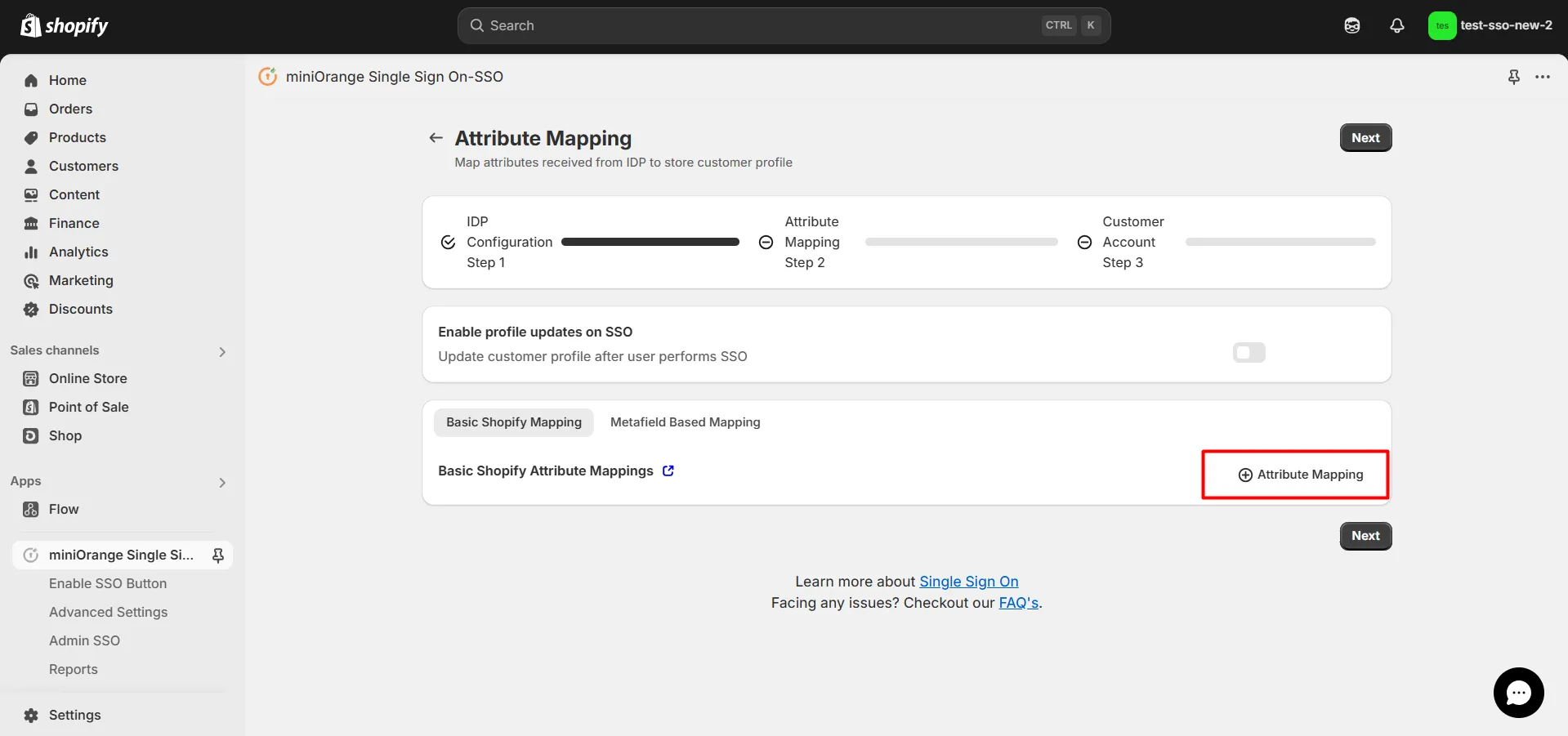Click the bottom Next button
This screenshot has height=736, width=1568.
[x=1365, y=536]
